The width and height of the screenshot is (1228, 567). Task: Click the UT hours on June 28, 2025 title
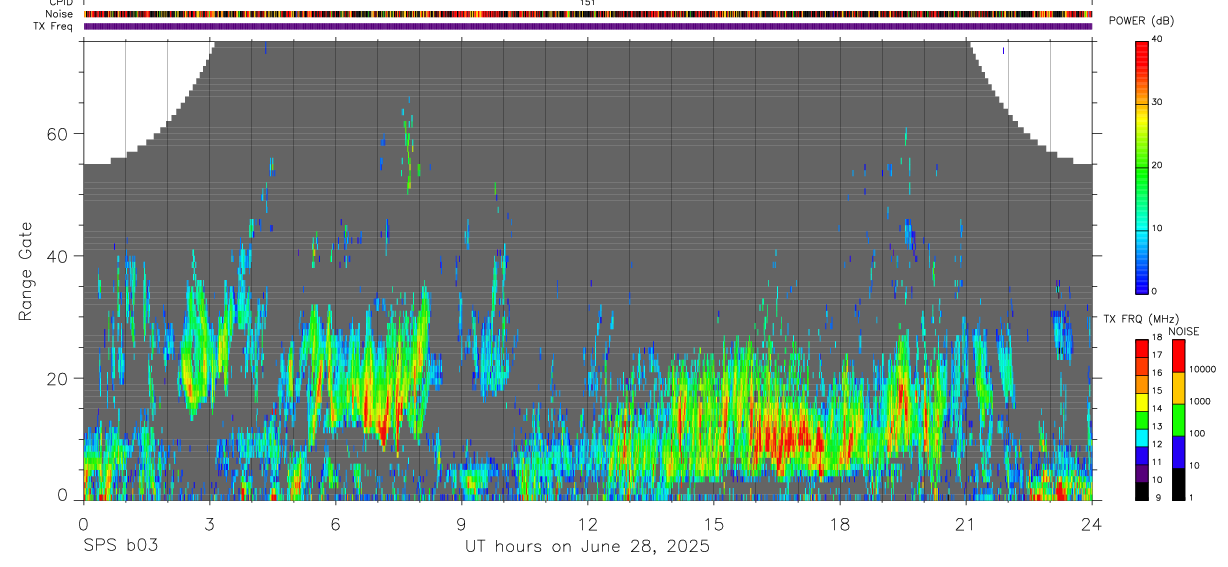pyautogui.click(x=587, y=547)
